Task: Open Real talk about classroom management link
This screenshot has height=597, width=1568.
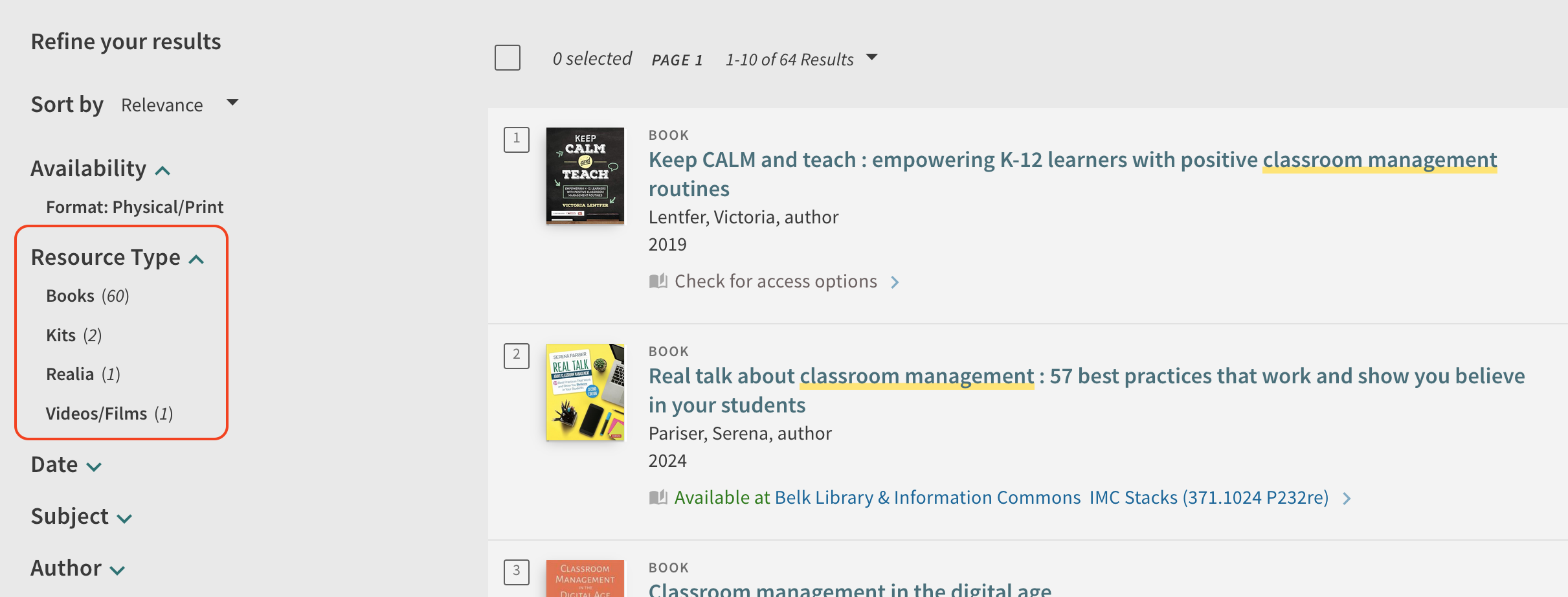Action: (1087, 390)
